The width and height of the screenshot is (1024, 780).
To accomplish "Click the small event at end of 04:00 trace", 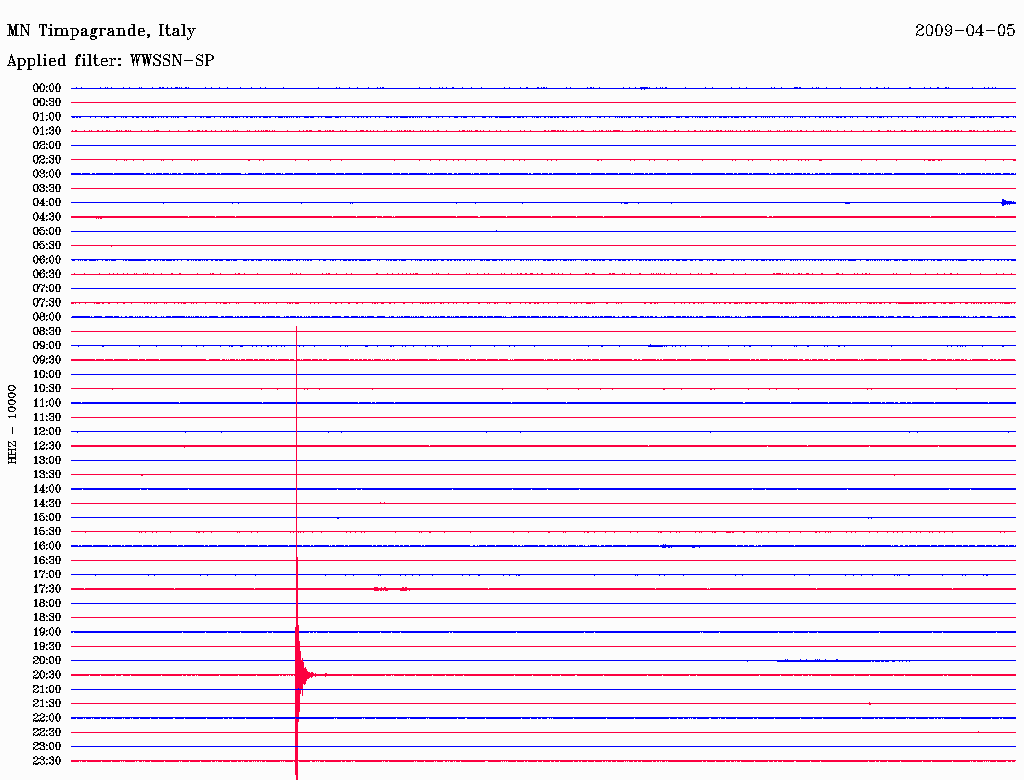I will click(x=1008, y=203).
